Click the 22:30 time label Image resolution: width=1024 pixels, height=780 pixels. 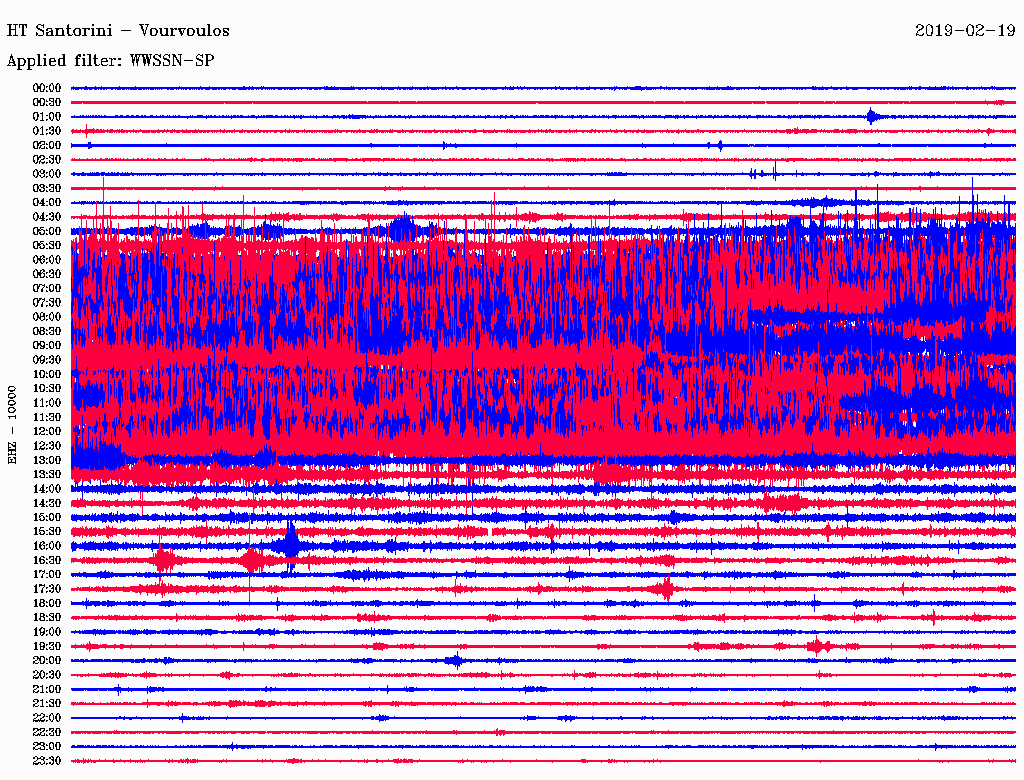point(47,732)
